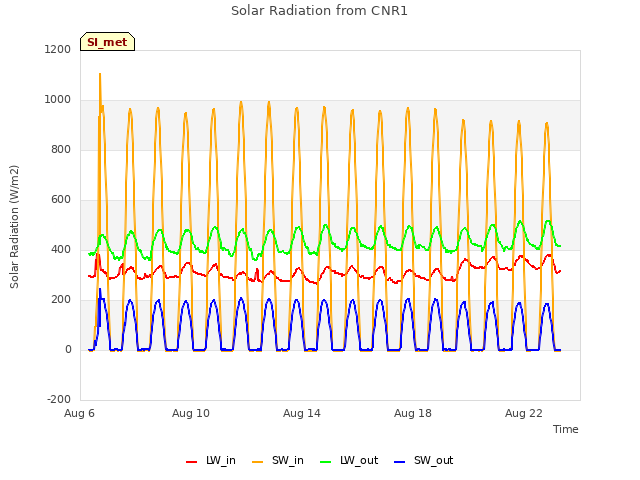
Task: Toggle the LW_out legend entry
Action: pos(349,461)
